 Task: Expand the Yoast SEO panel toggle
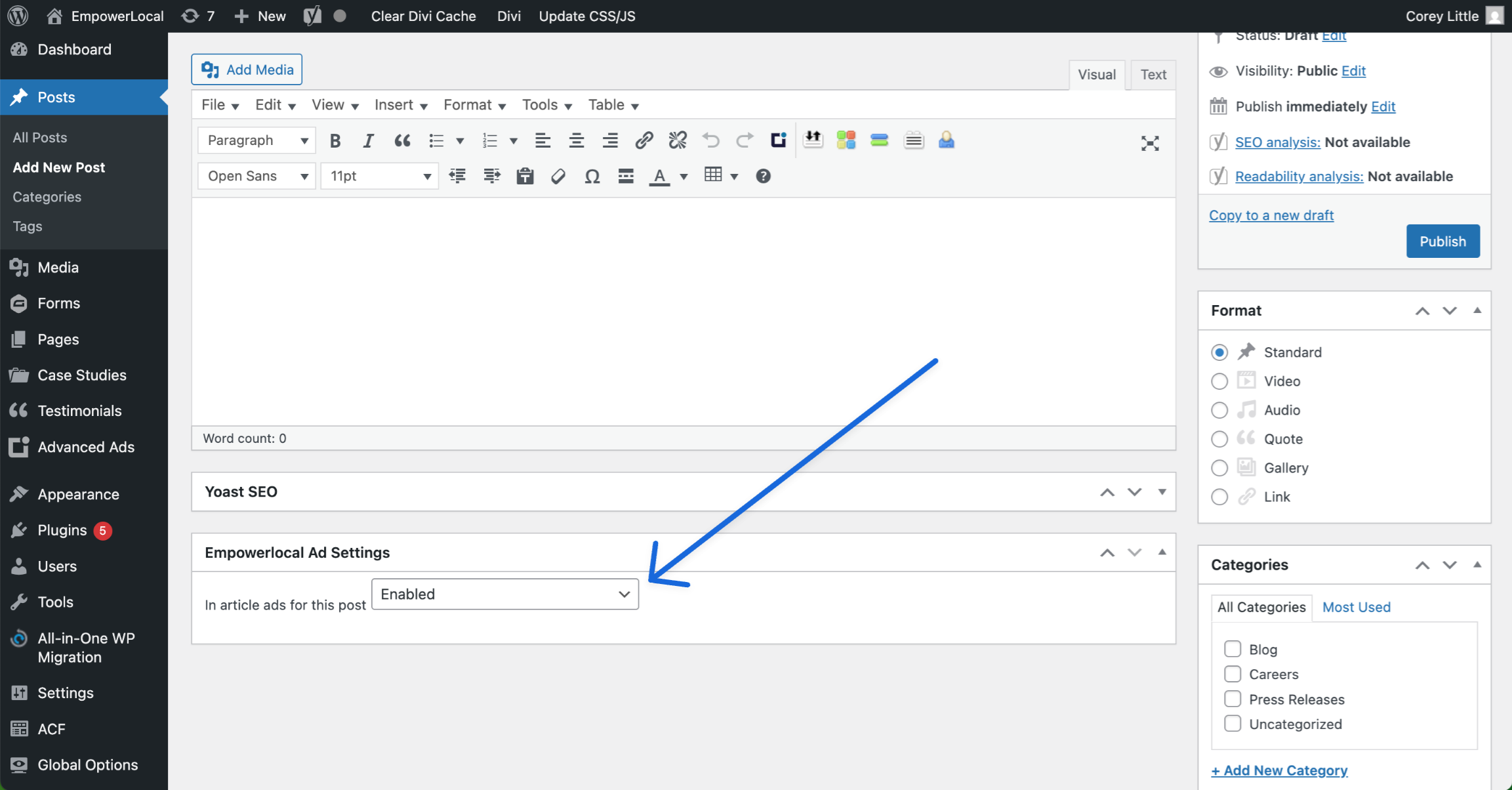point(1162,491)
